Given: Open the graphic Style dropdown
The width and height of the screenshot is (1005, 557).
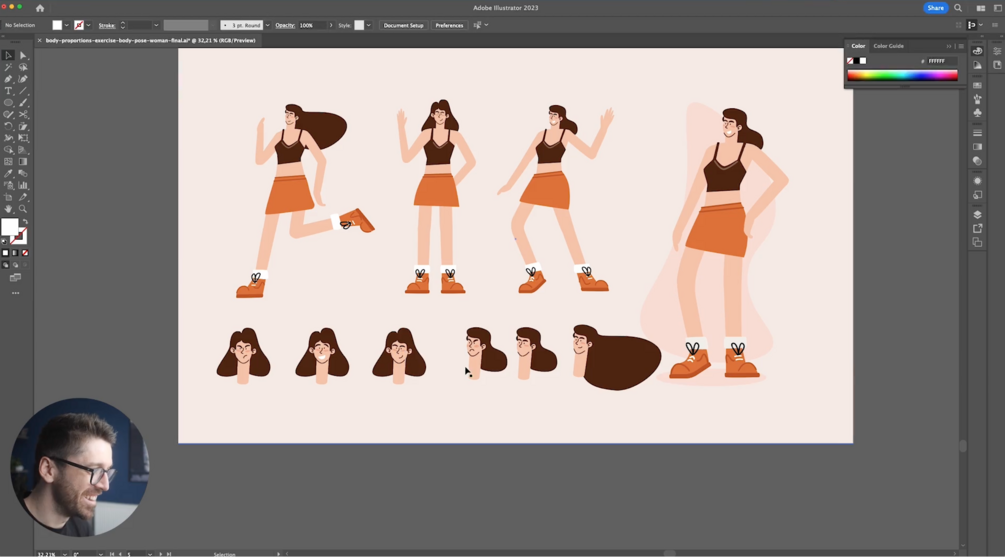Looking at the screenshot, I should coord(369,26).
